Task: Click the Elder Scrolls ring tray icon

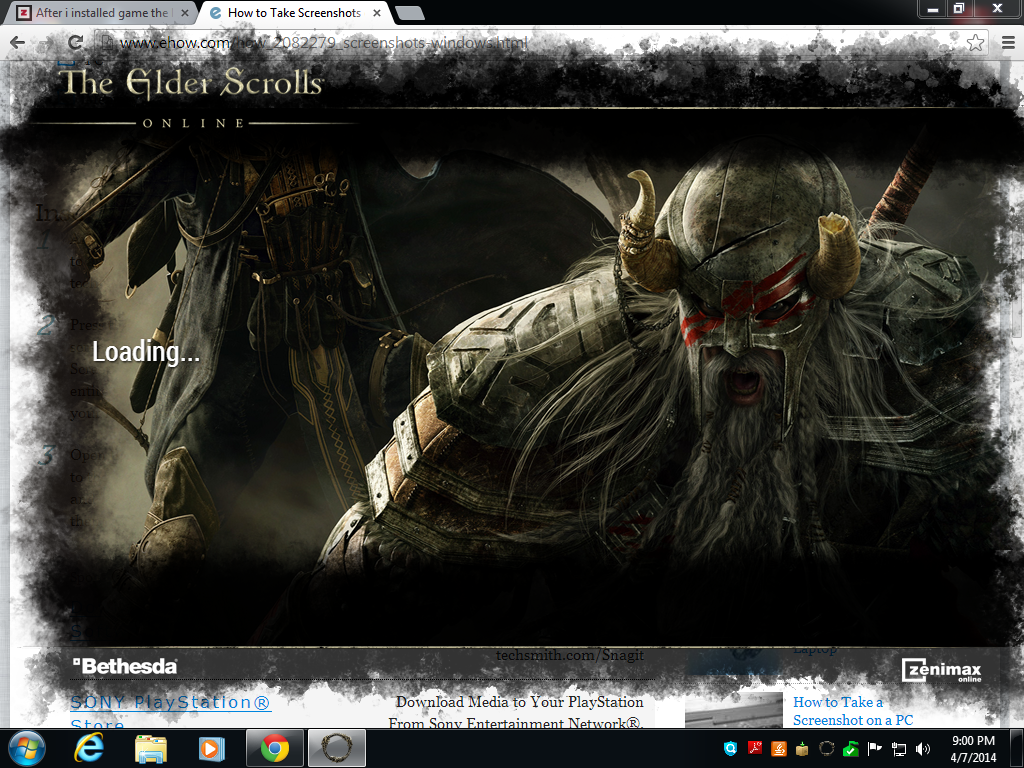Action: click(826, 748)
